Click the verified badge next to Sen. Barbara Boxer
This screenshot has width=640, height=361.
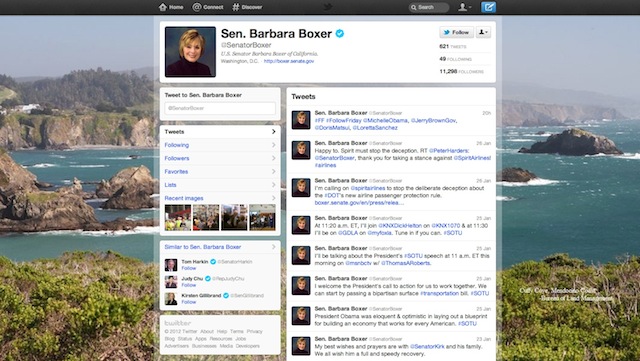tap(340, 33)
